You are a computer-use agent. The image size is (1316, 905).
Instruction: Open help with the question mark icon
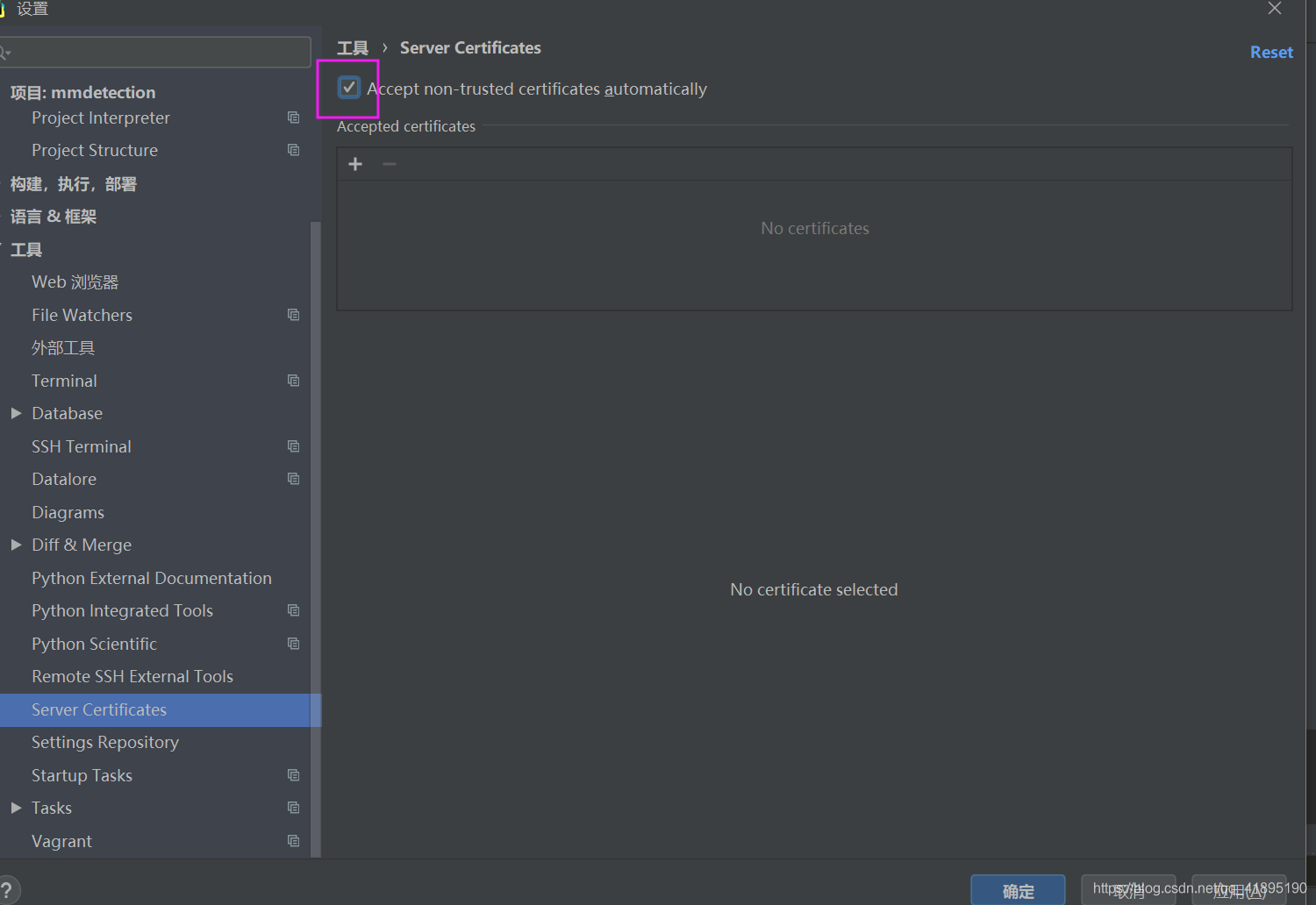point(7,890)
